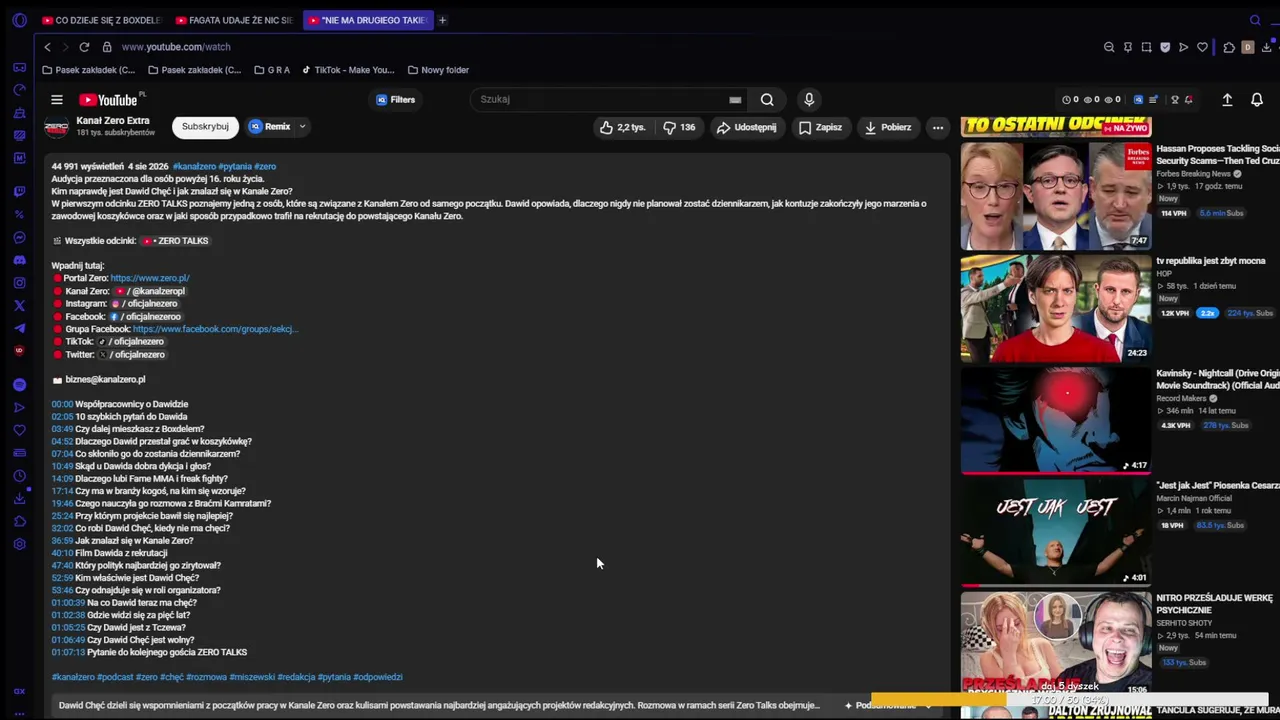Screen dimensions: 1280x720
Task: Open the Filters button
Action: click(x=396, y=100)
